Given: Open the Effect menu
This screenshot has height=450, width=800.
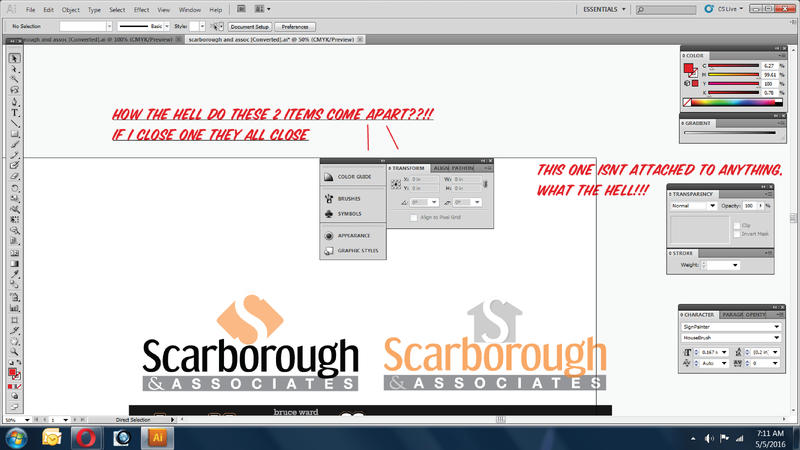Looking at the screenshot, I should click(141, 10).
